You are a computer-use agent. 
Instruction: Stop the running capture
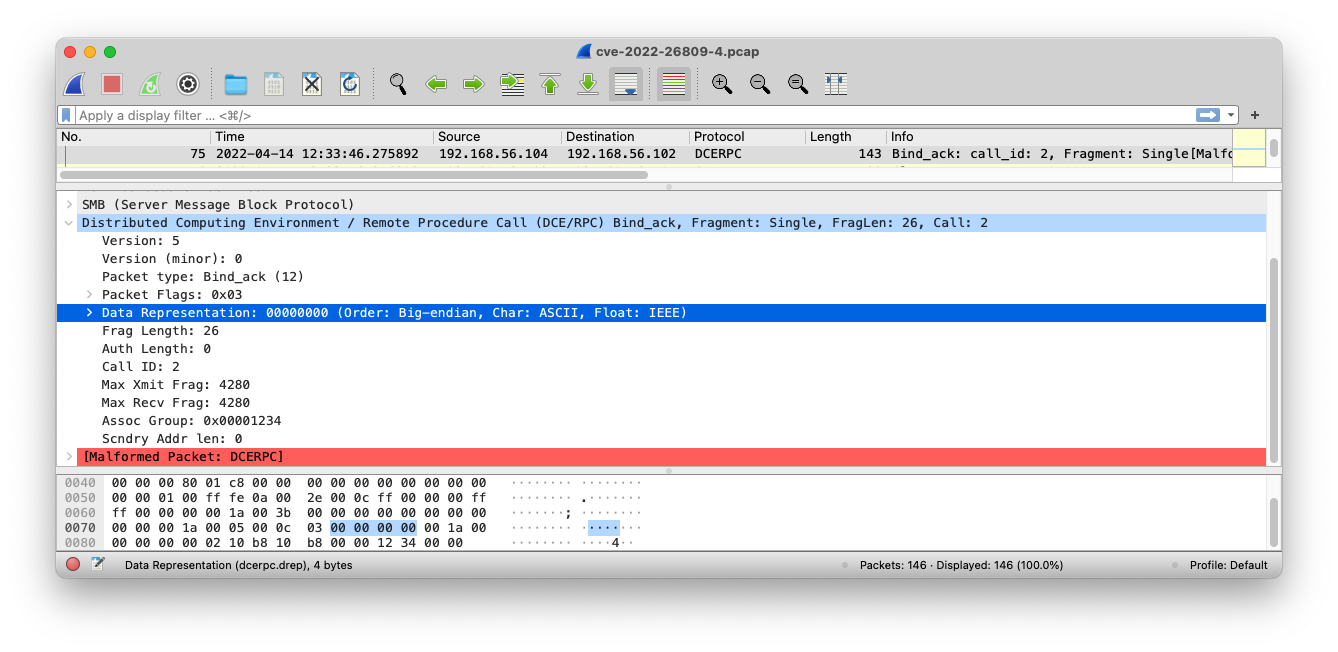[x=110, y=84]
